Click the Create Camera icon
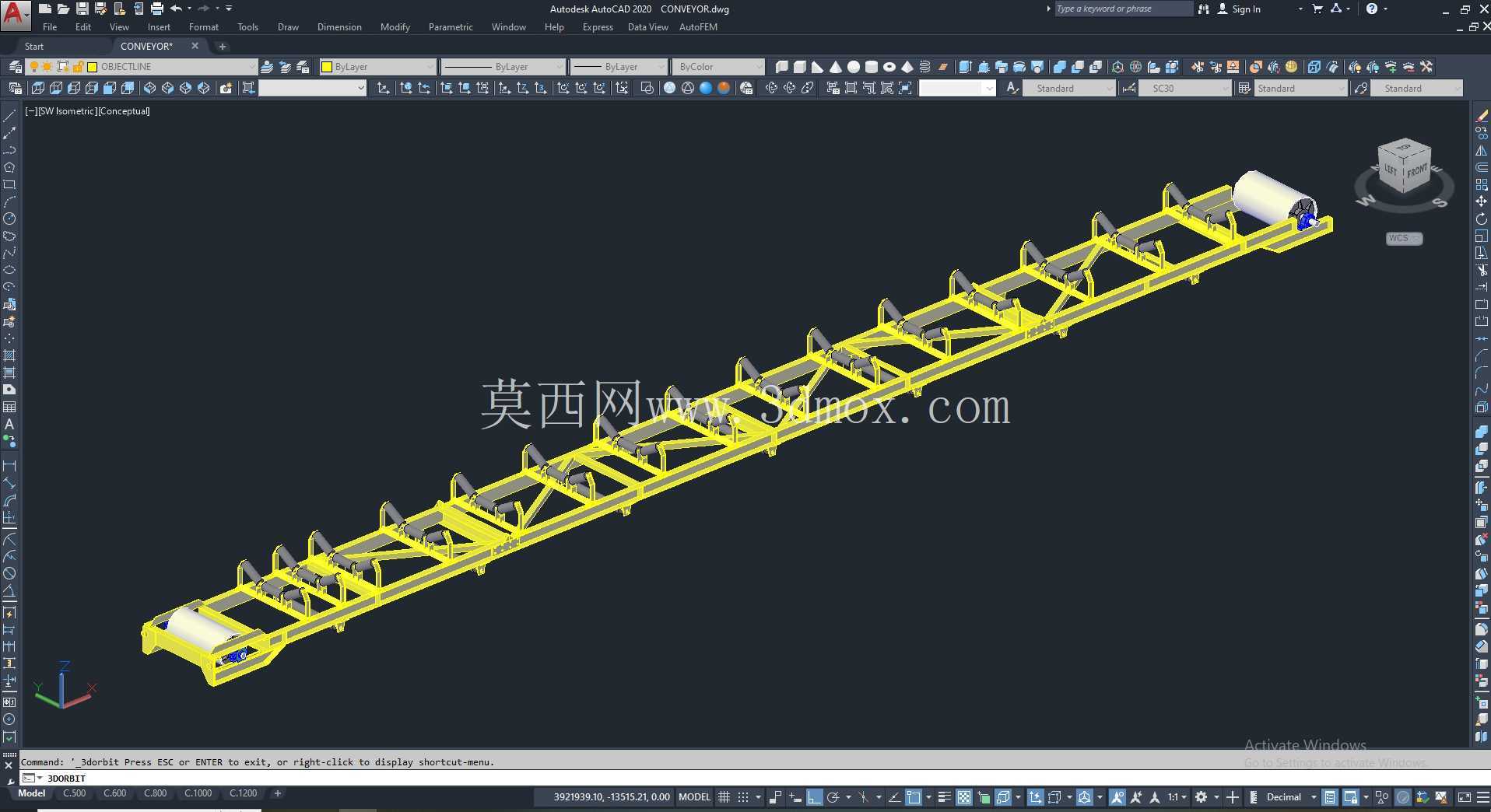This screenshot has height=812, width=1491. (x=226, y=88)
